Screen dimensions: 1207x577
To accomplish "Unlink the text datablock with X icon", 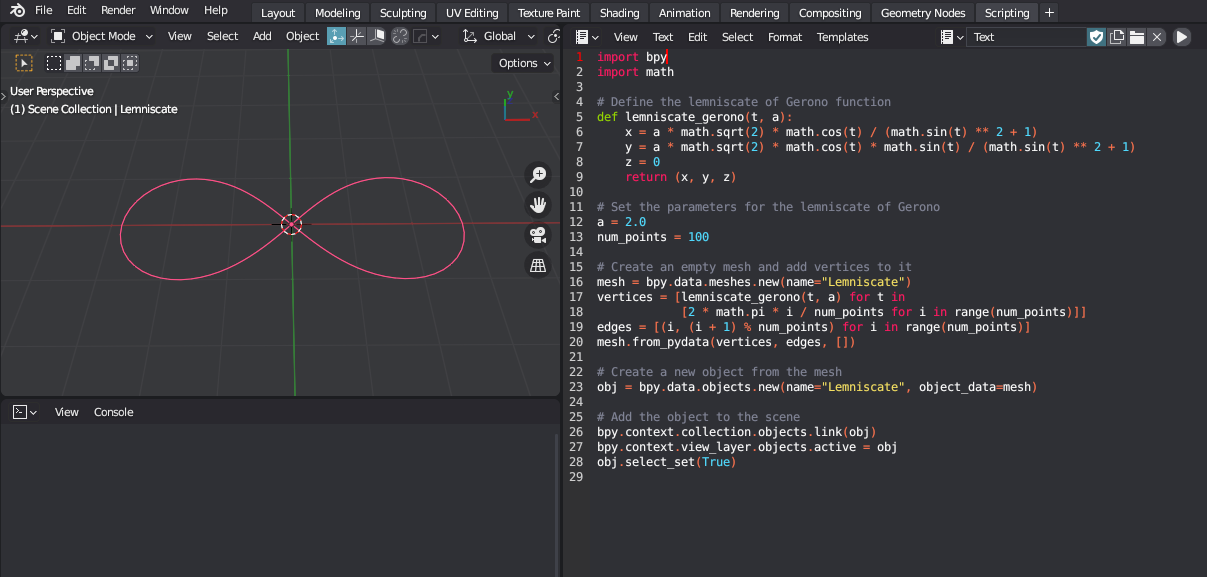I will (x=1157, y=37).
